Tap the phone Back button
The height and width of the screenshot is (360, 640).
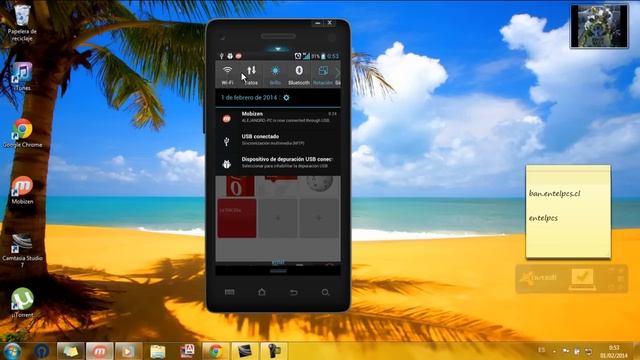293,292
